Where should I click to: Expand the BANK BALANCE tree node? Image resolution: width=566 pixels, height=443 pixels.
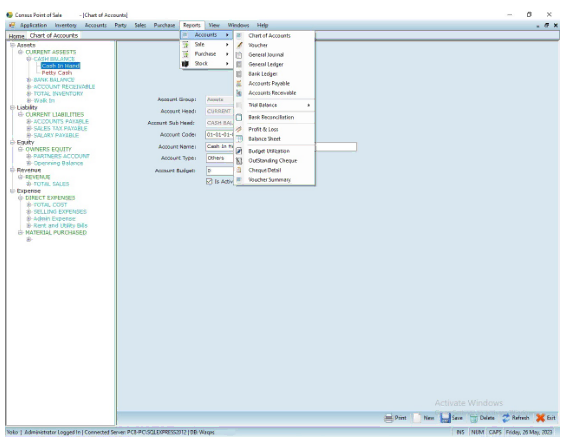point(29,80)
